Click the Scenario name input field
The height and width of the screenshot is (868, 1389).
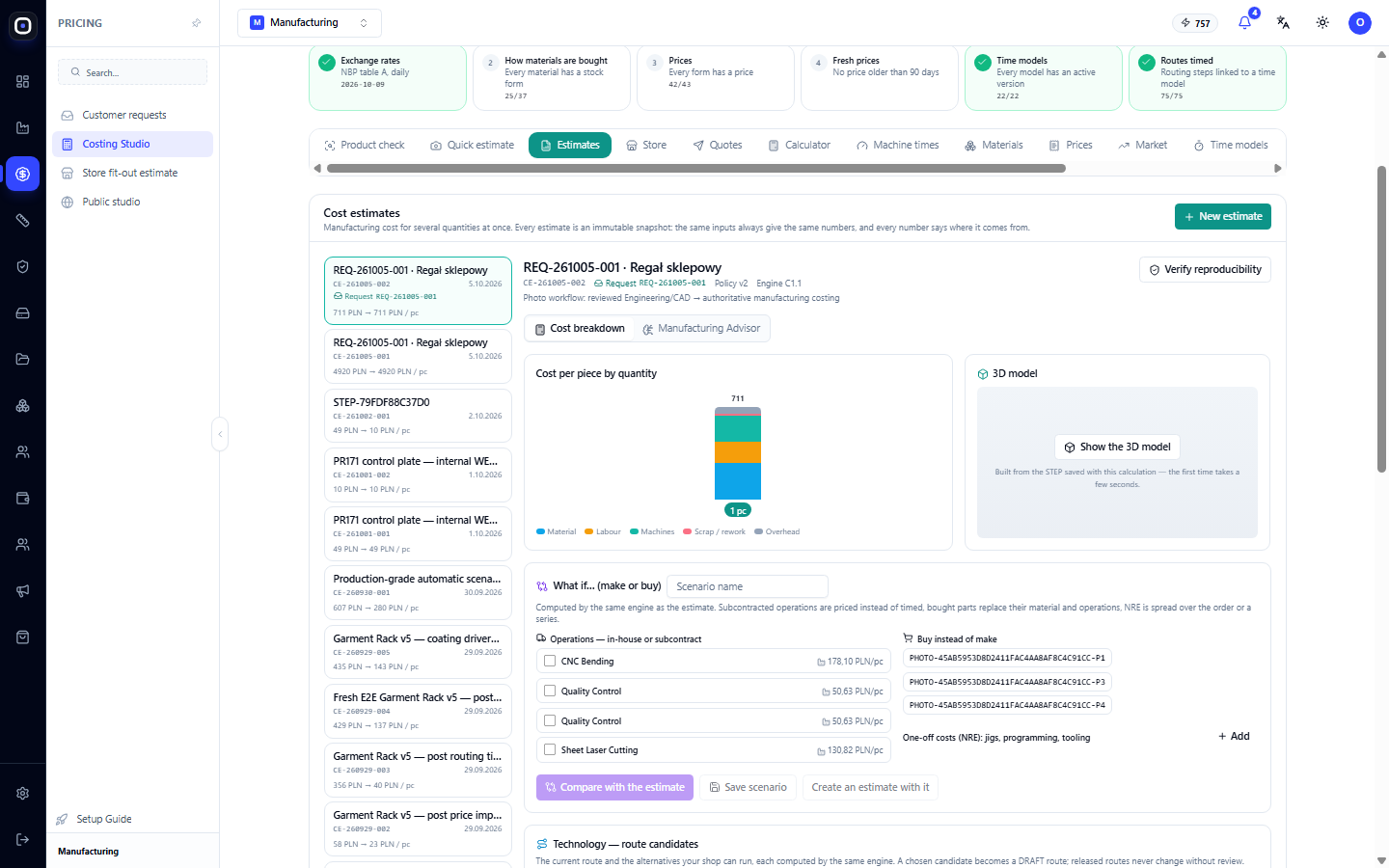tap(748, 586)
